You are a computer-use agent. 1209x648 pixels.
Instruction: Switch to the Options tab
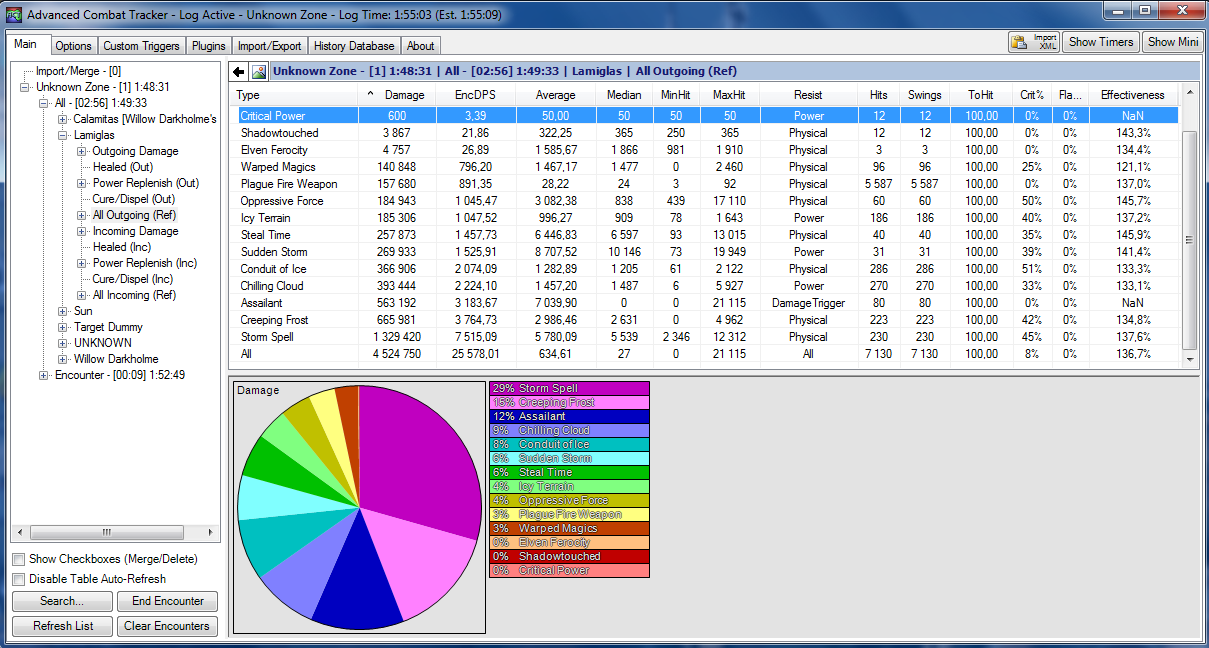(74, 46)
